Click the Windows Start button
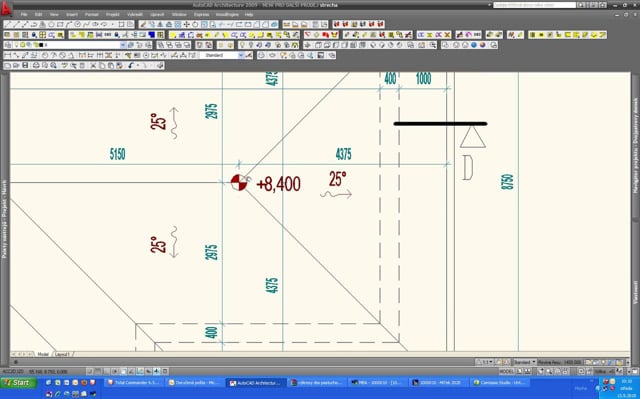 tap(18, 383)
